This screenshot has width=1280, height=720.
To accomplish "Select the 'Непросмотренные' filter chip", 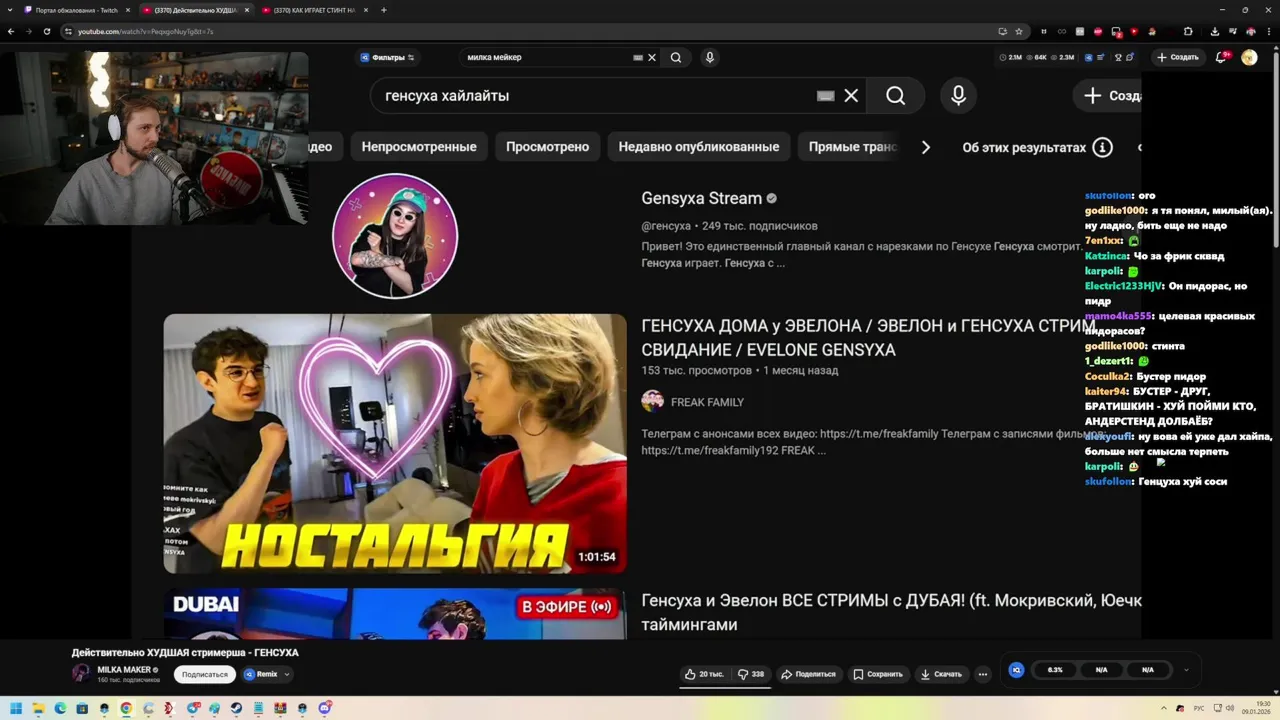I will (419, 147).
